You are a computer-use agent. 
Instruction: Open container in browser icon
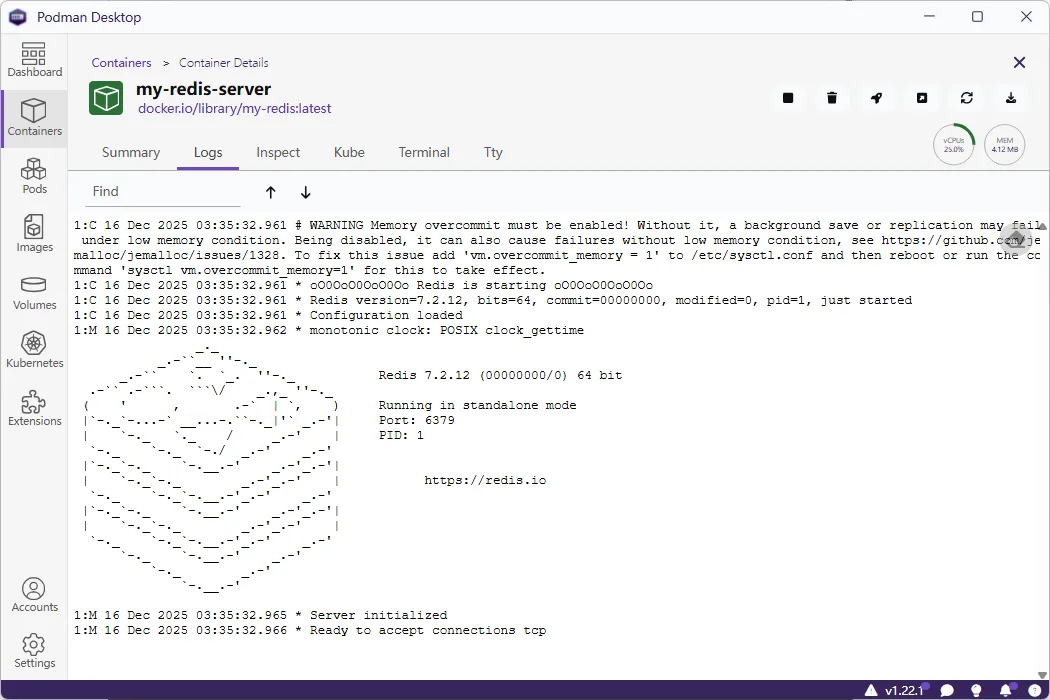pos(922,98)
